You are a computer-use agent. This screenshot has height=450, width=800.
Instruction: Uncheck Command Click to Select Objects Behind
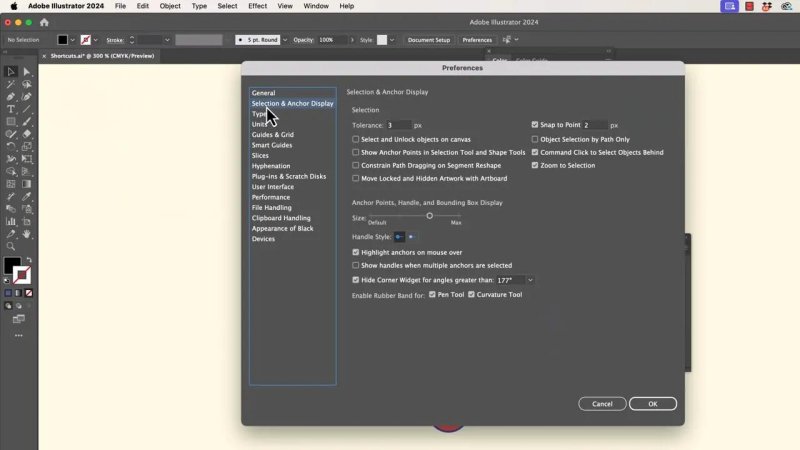click(535, 152)
